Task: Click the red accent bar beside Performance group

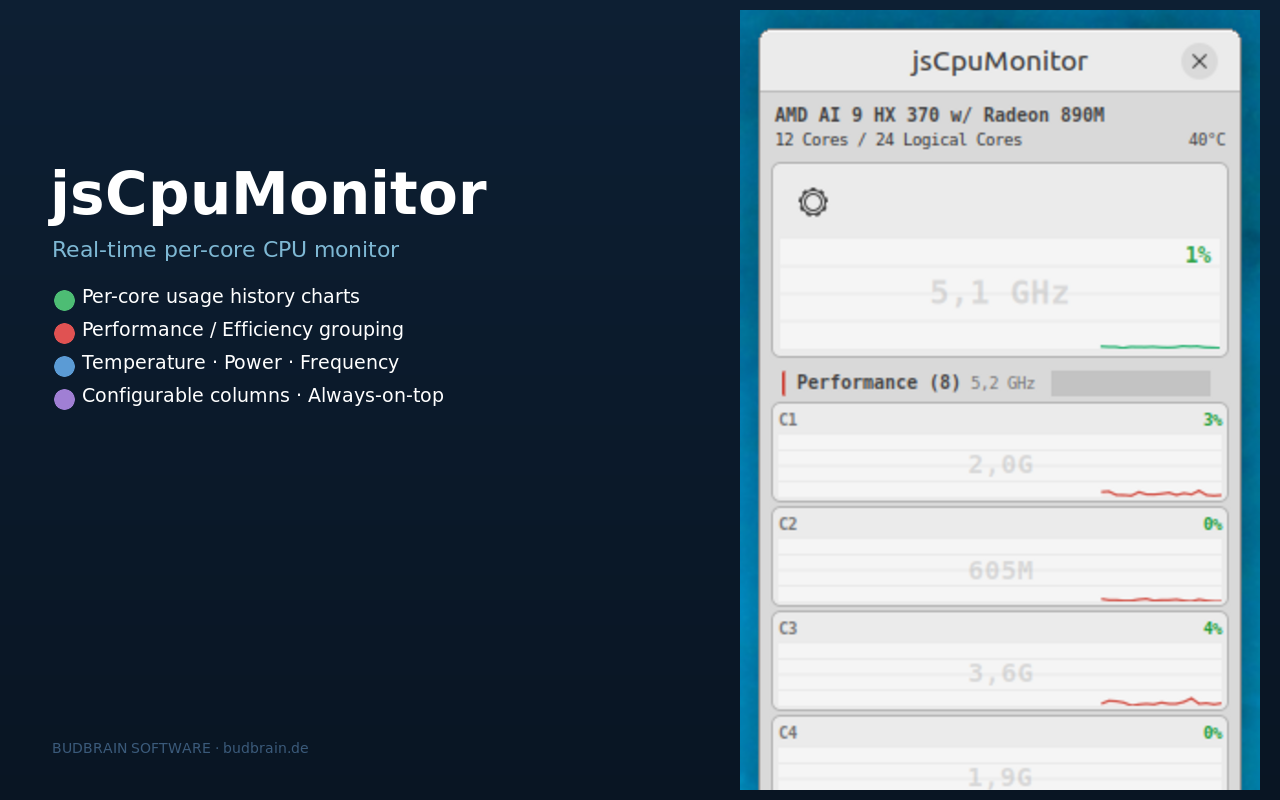Action: [x=783, y=381]
